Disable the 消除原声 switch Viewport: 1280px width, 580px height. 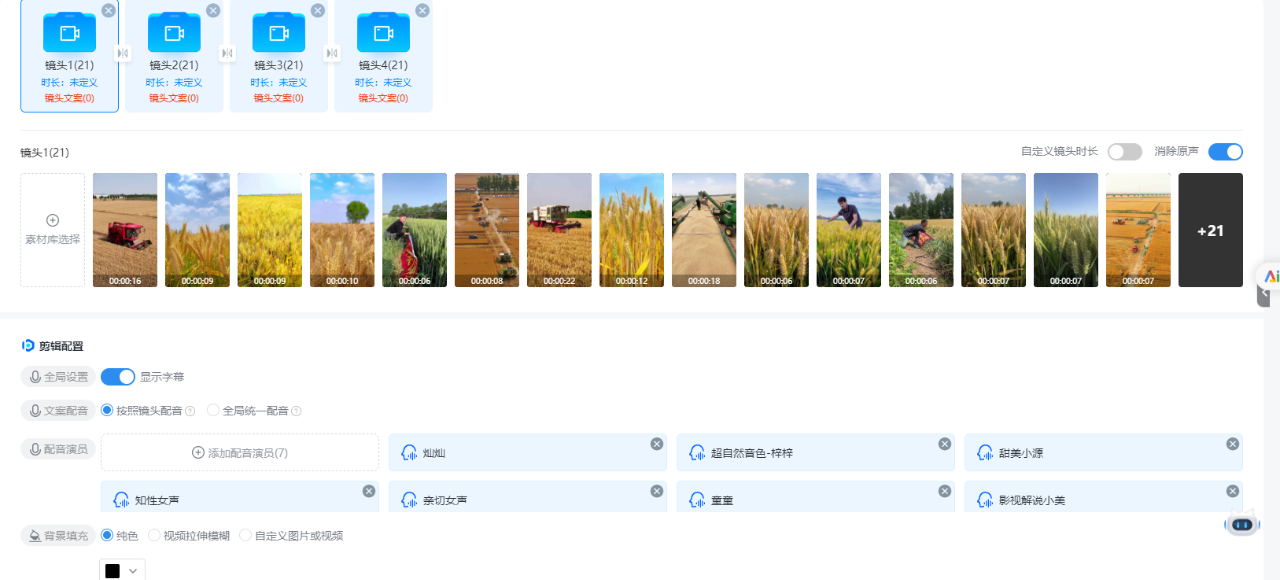(1225, 152)
